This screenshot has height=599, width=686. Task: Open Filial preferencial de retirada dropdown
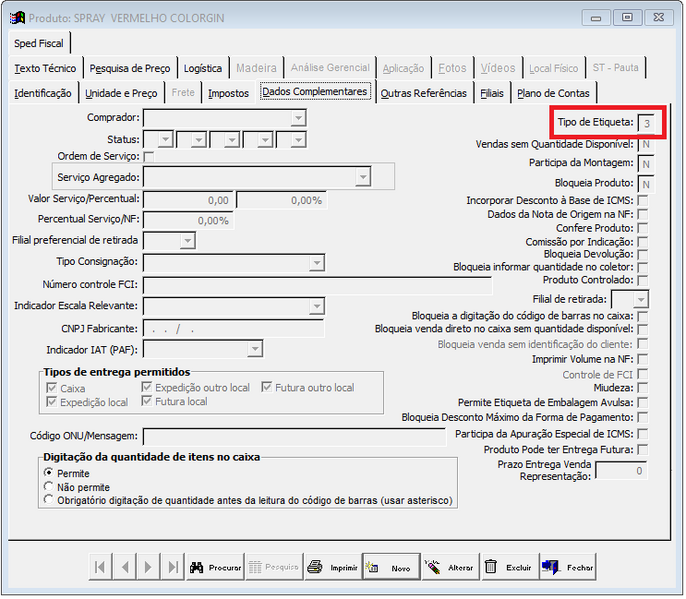(188, 241)
